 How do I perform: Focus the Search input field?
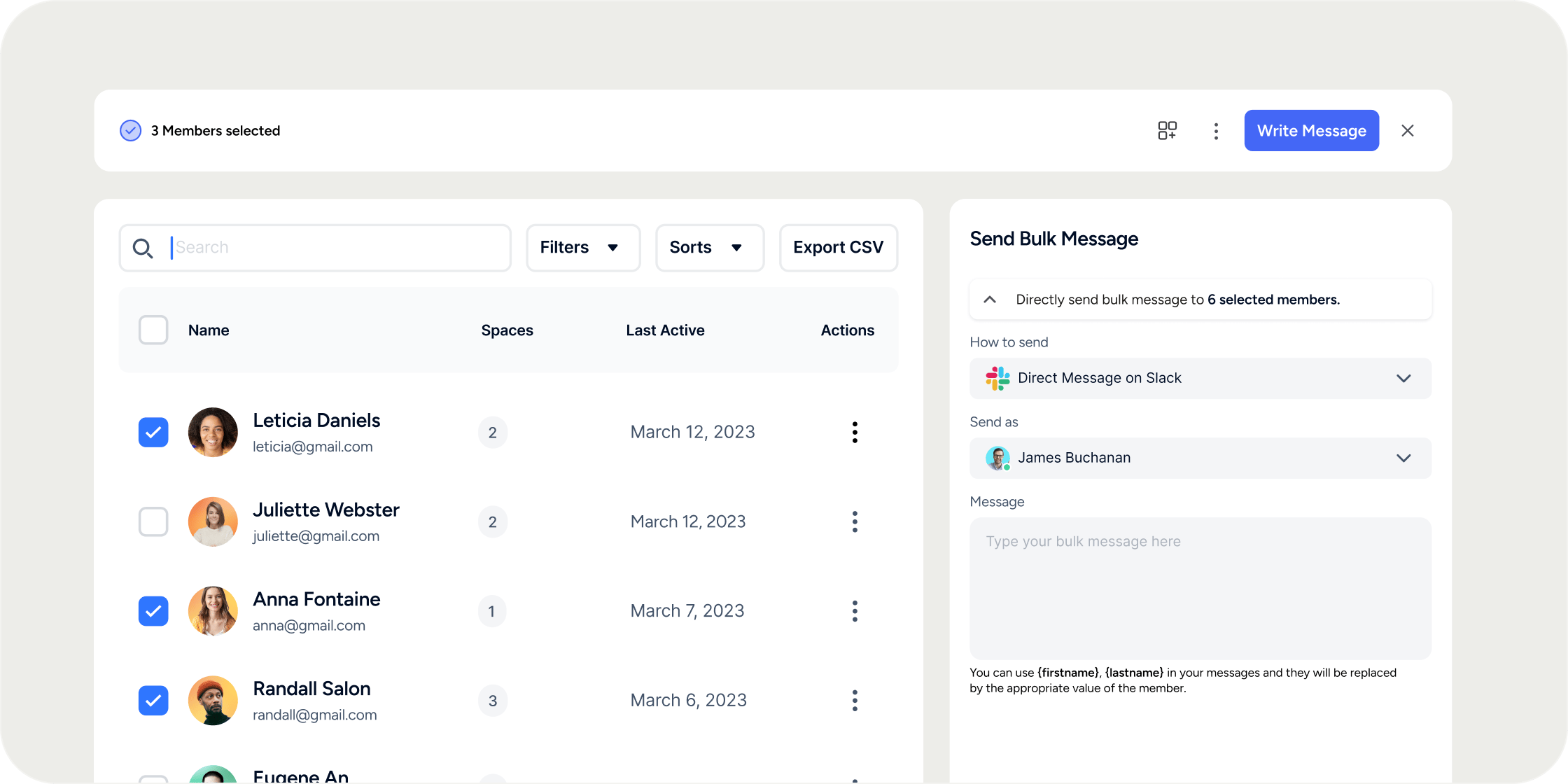pyautogui.click(x=315, y=248)
